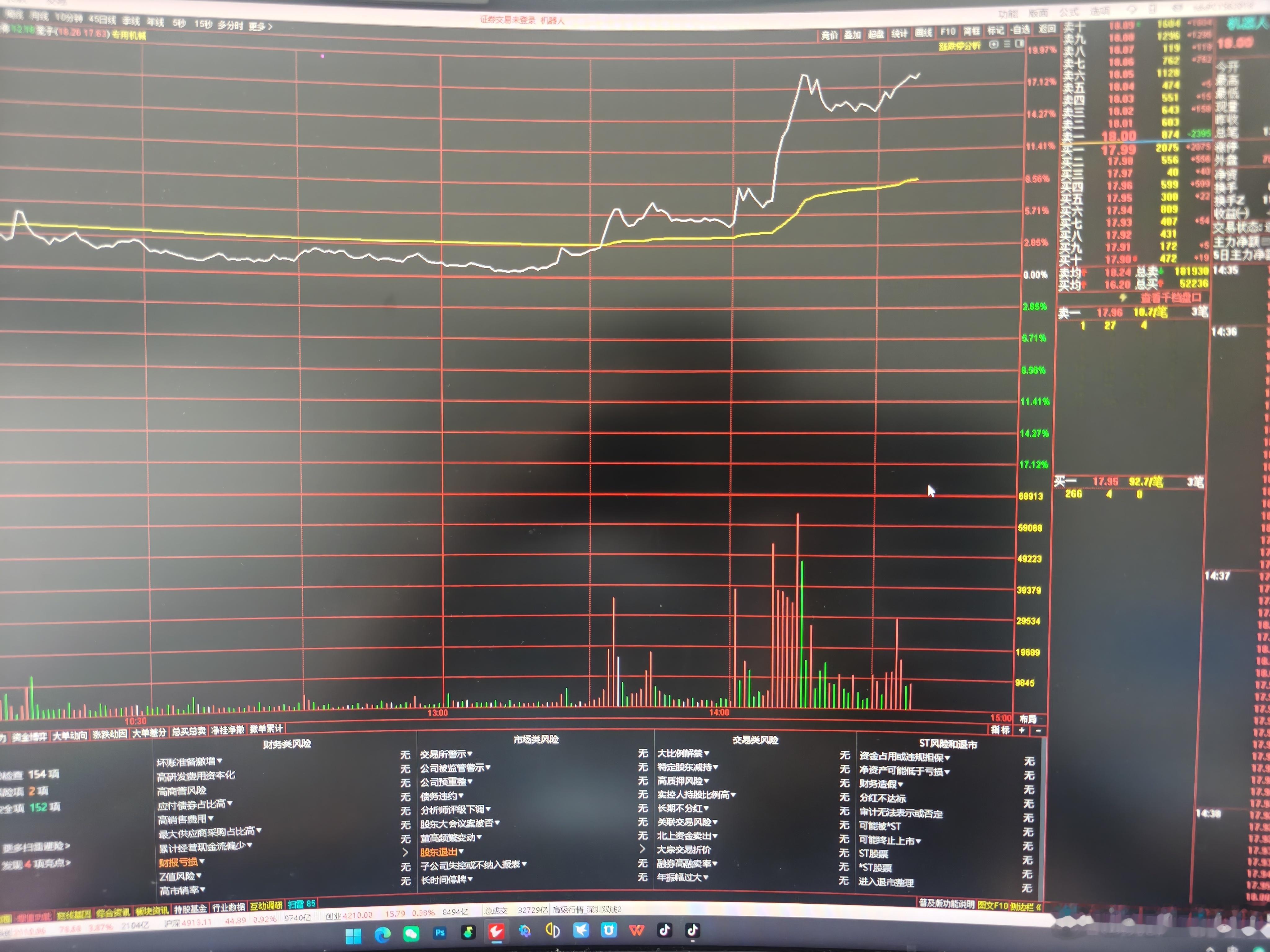Open the 互动调研 bottom tab
Viewport: 1270px width, 952px height.
[266, 906]
